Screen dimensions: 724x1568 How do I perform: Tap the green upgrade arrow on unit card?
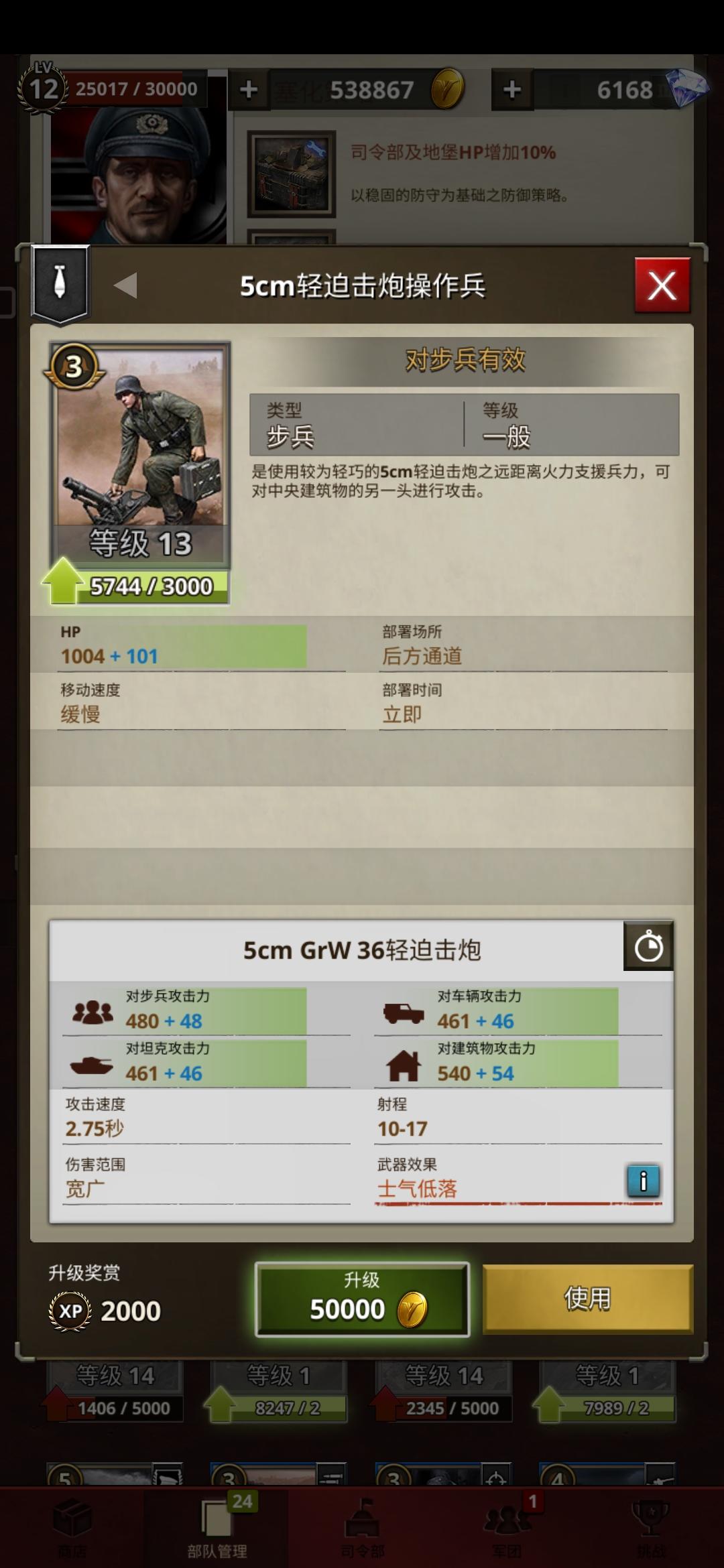(63, 580)
